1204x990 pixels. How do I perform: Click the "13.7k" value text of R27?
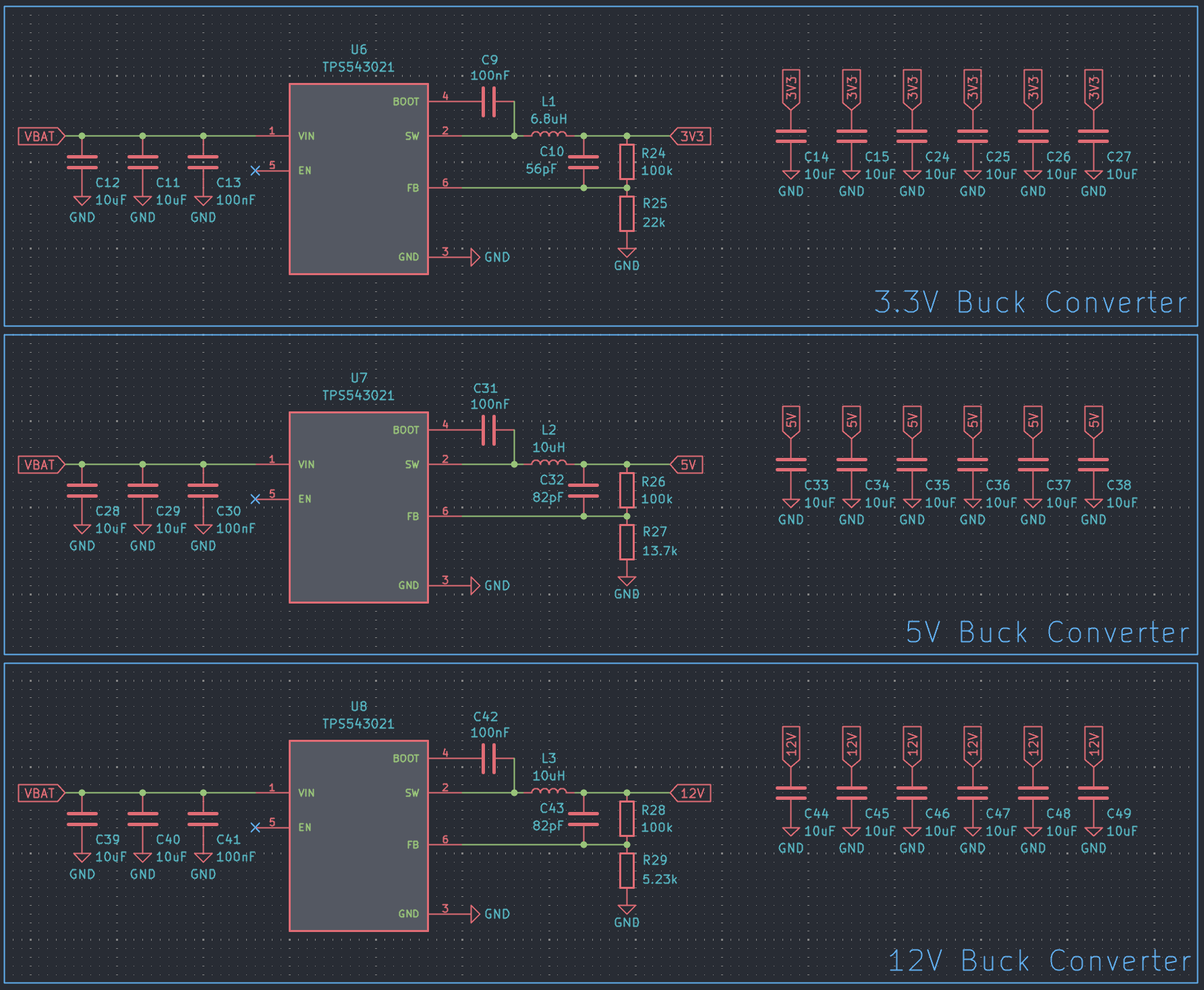pos(660,551)
